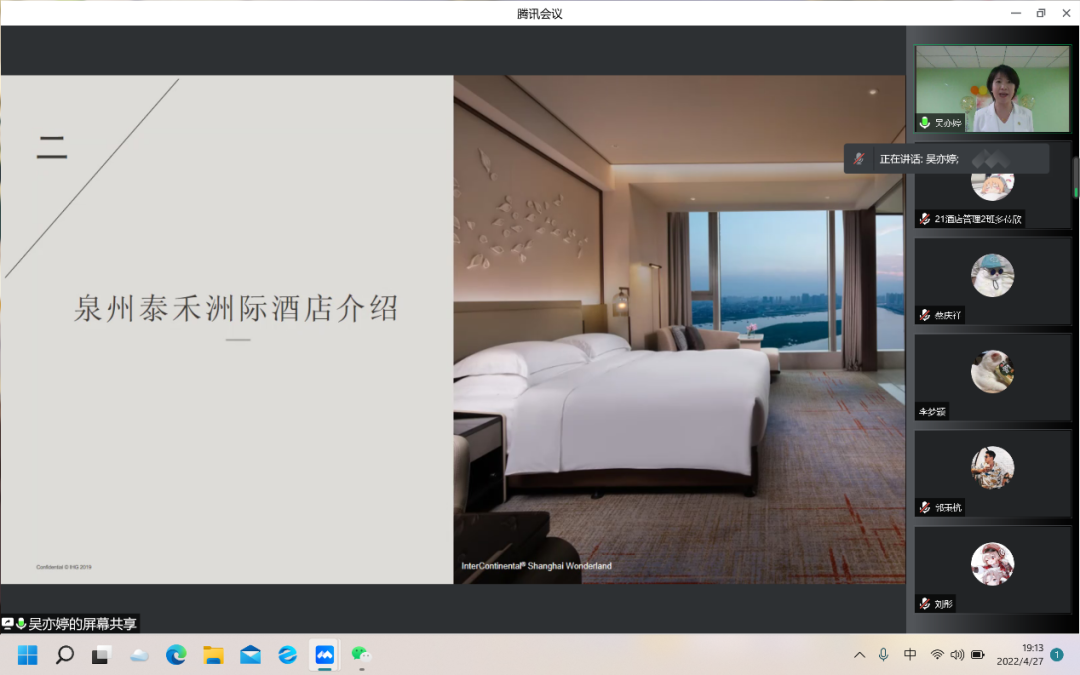Image resolution: width=1080 pixels, height=675 pixels.
Task: Click muted mic icon of 21酒店管理2班
Action: (925, 219)
